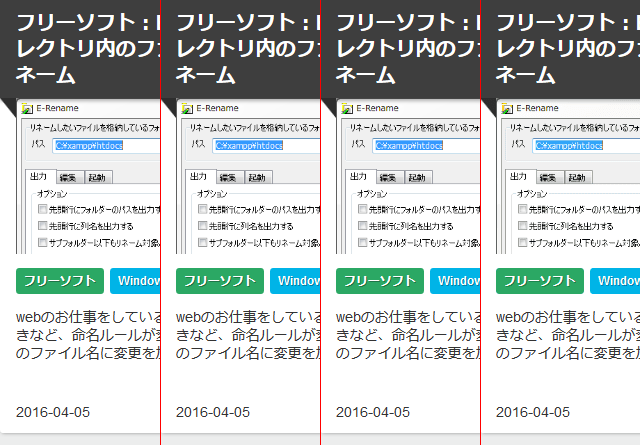
Task: Select the 起動 tab in second card
Action: coord(258,177)
